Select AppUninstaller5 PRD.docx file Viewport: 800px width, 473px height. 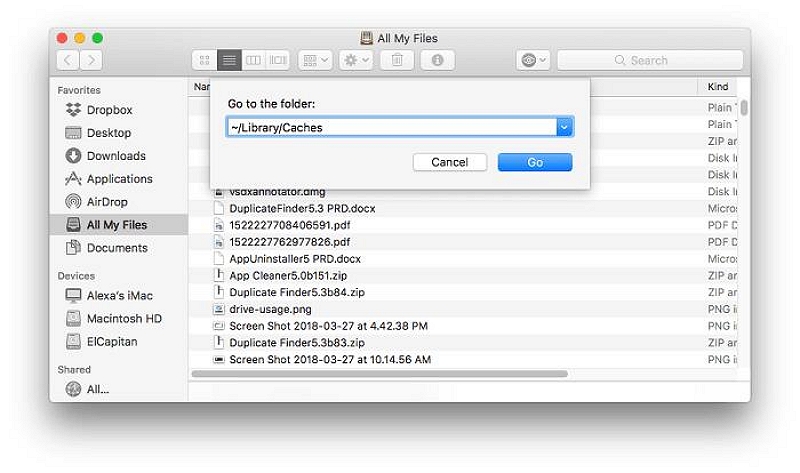(295, 259)
